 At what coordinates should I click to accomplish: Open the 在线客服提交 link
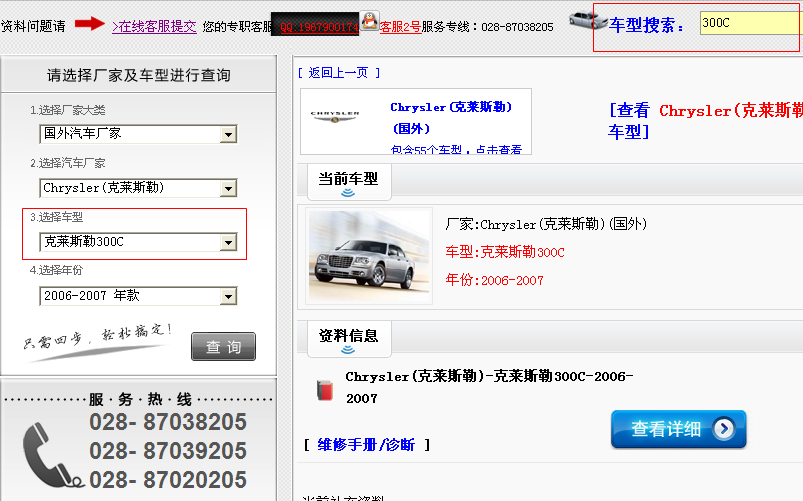[154, 26]
